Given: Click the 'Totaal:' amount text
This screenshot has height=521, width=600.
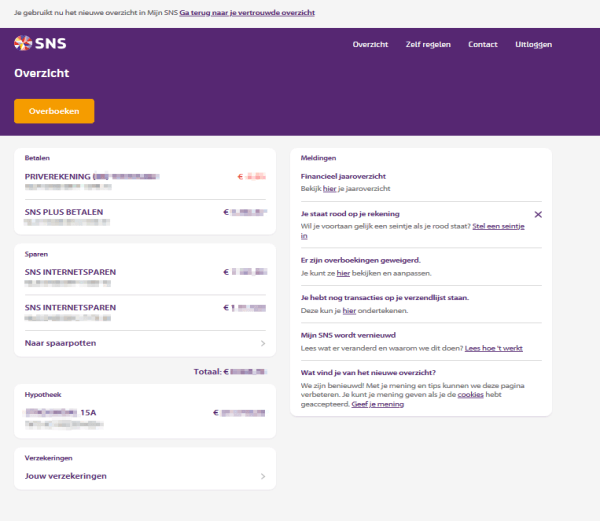Looking at the screenshot, I should [230, 372].
